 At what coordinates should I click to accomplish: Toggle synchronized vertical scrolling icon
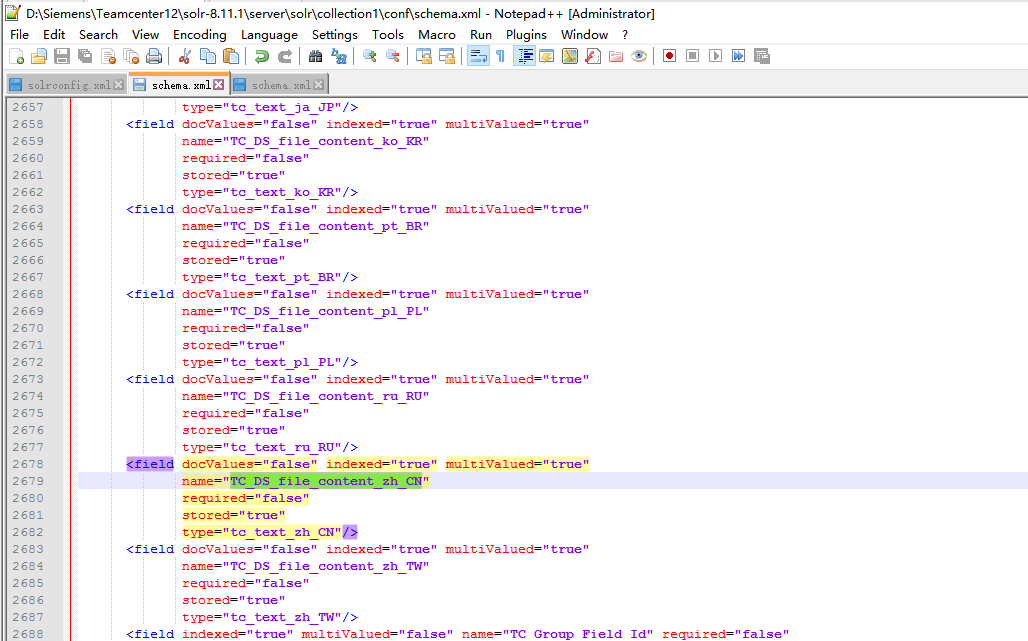tap(424, 56)
